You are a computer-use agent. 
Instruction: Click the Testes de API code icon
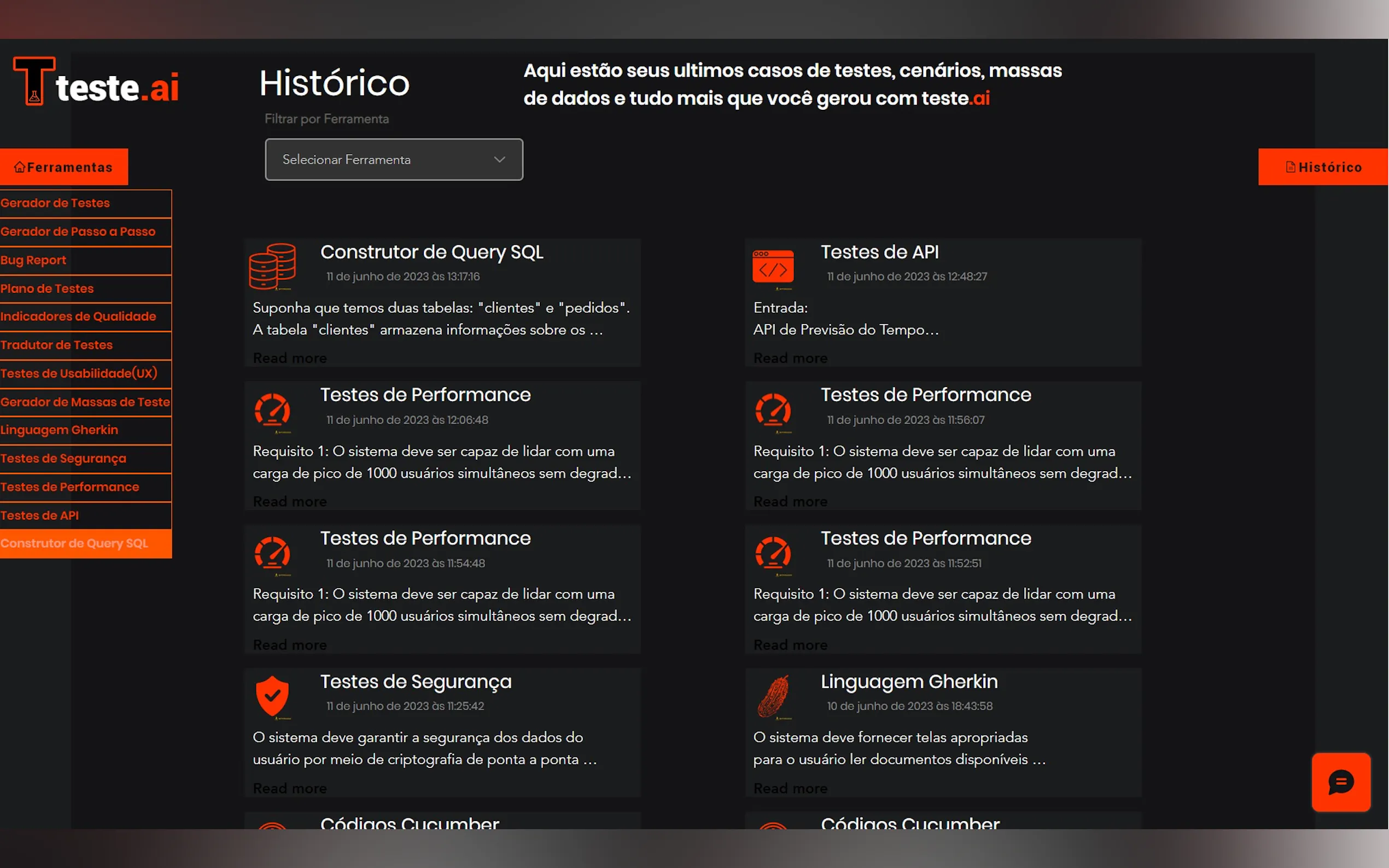click(x=773, y=267)
